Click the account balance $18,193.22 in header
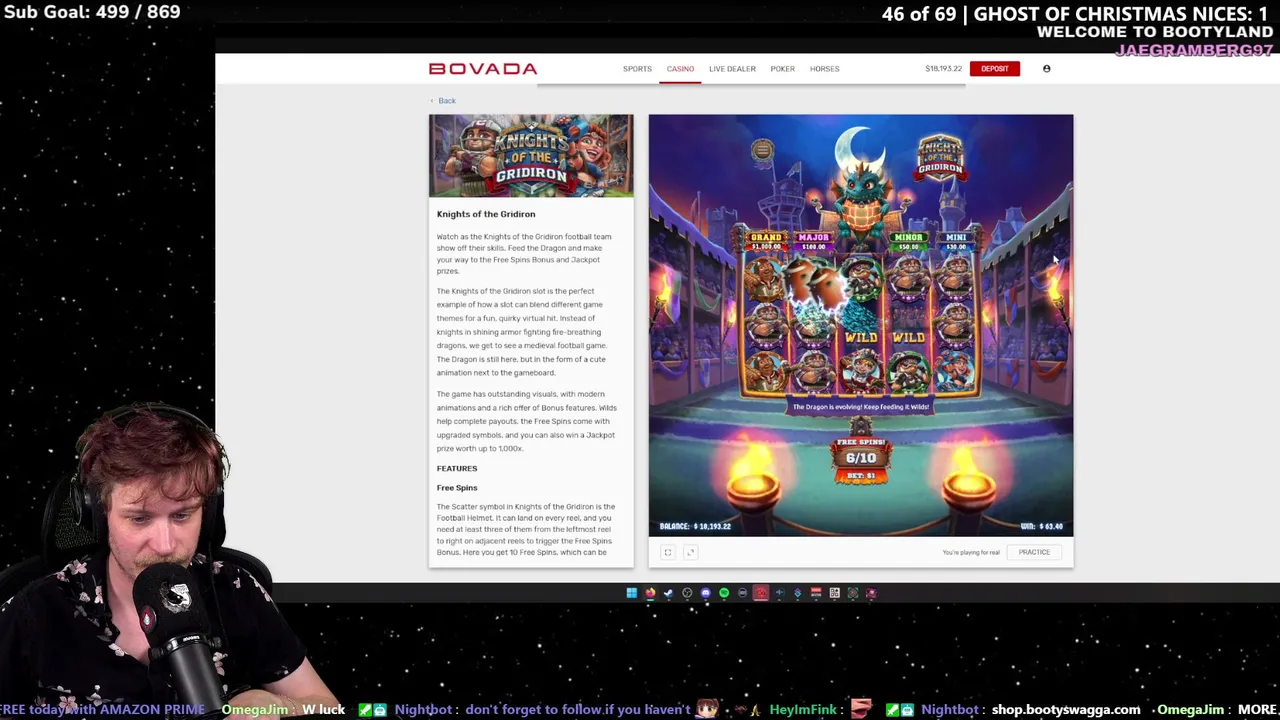Image resolution: width=1280 pixels, height=720 pixels. 943,69
